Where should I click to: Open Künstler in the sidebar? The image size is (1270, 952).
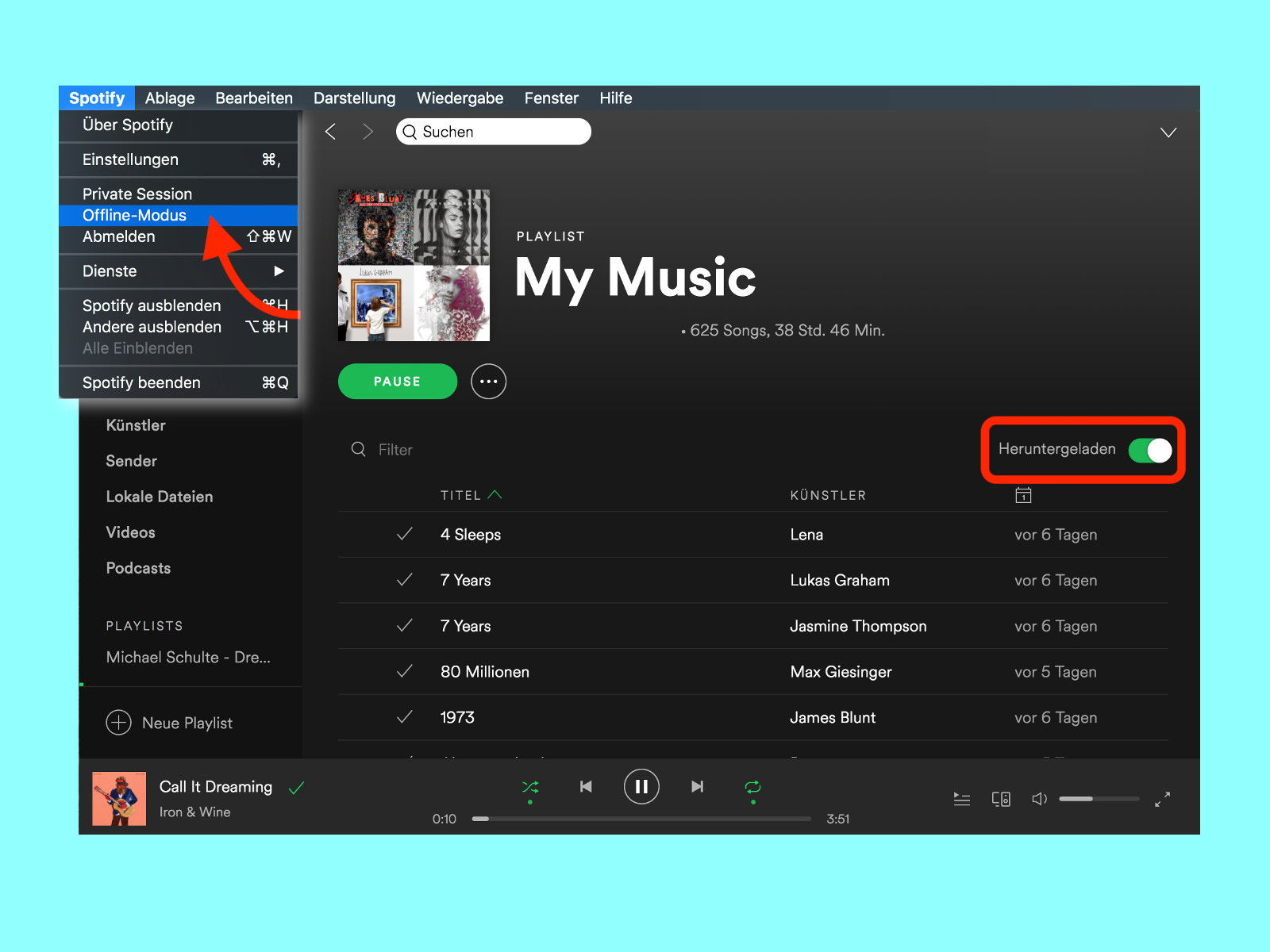click(x=136, y=425)
